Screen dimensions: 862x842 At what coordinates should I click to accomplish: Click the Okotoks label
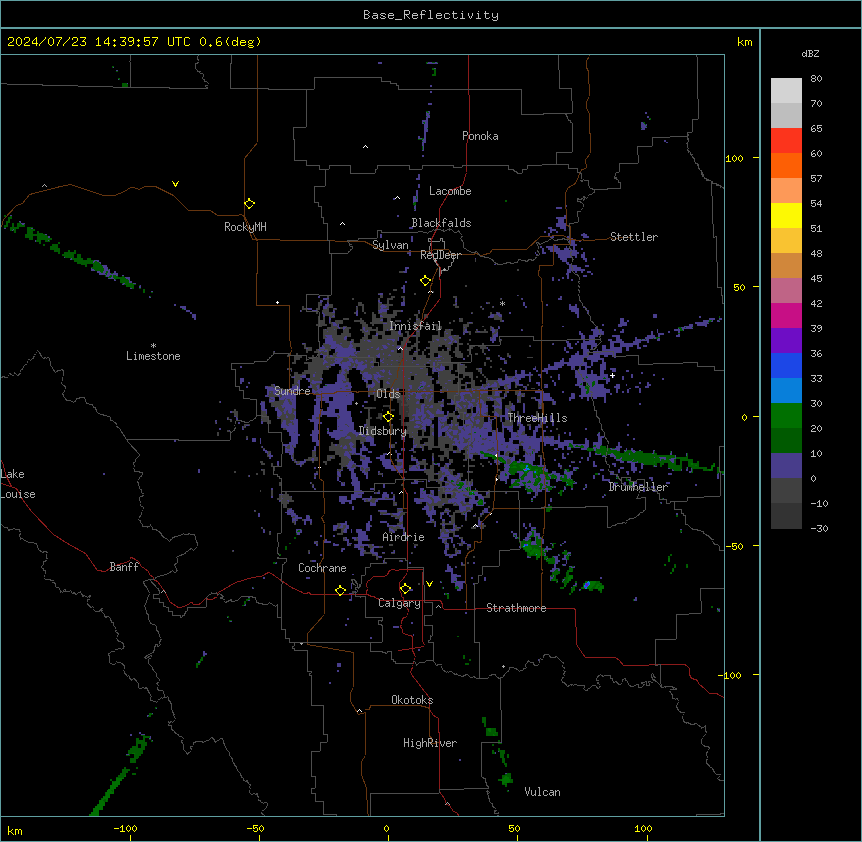(412, 700)
